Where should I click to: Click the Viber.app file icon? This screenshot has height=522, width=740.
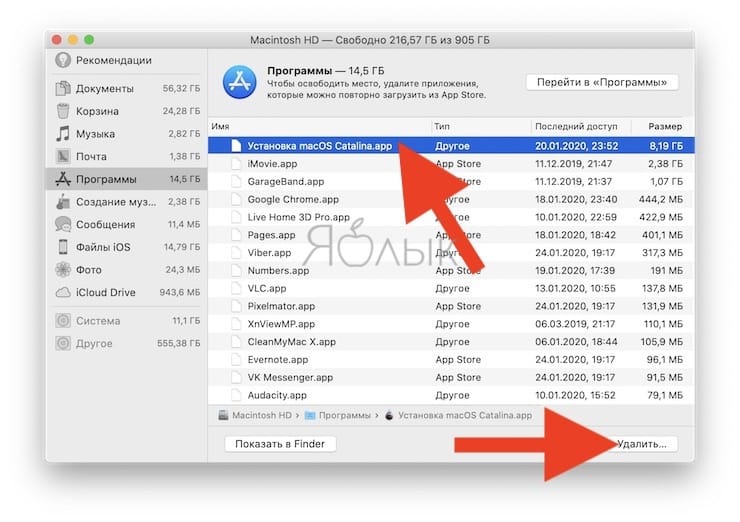(236, 253)
